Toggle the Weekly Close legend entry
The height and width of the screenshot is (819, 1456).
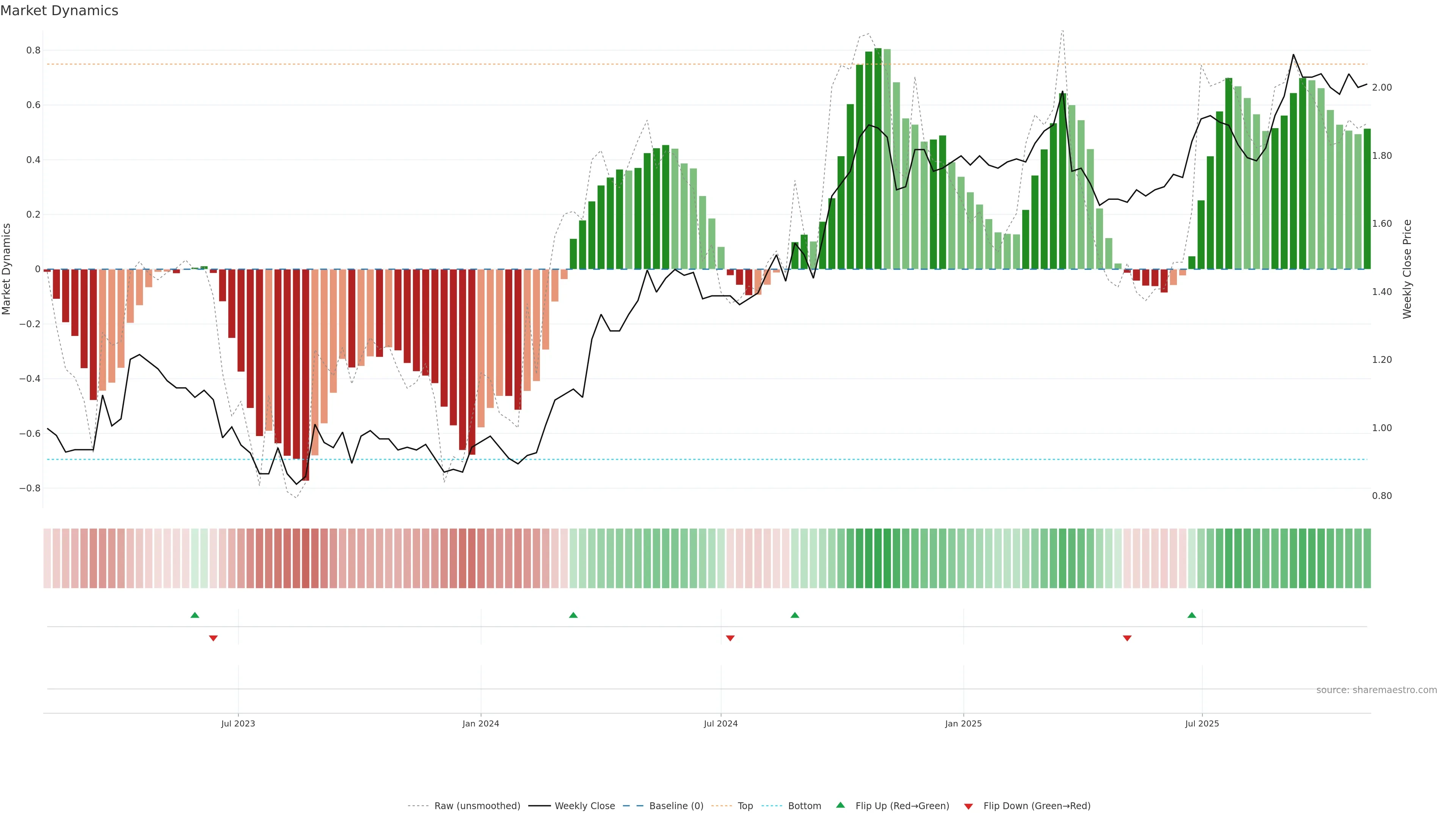click(x=584, y=806)
